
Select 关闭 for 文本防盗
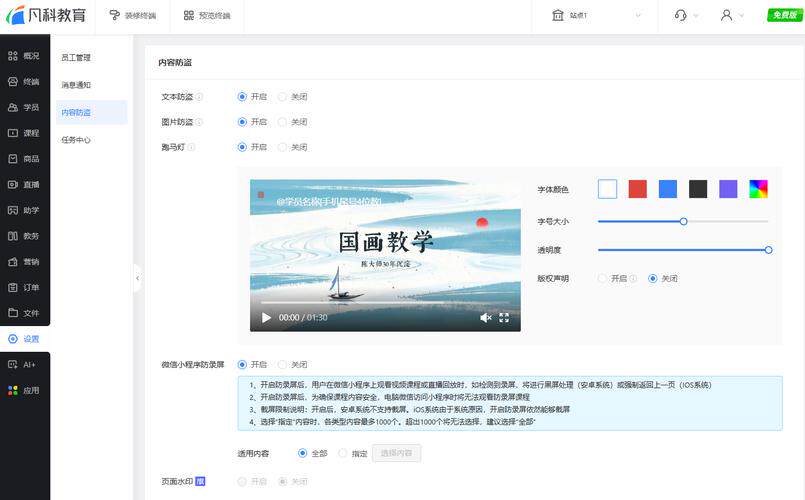point(282,97)
